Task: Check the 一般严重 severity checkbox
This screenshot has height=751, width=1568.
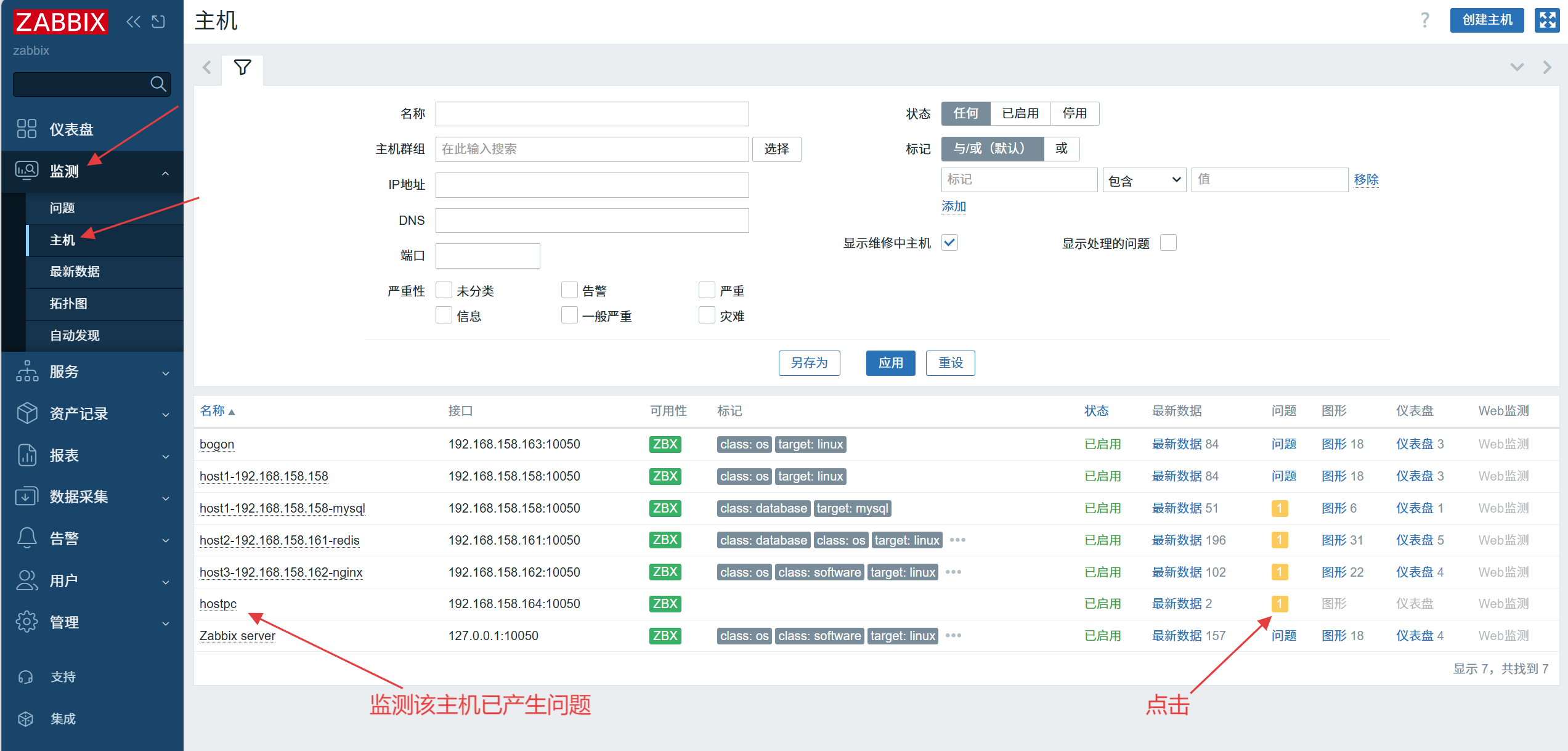Action: (569, 315)
